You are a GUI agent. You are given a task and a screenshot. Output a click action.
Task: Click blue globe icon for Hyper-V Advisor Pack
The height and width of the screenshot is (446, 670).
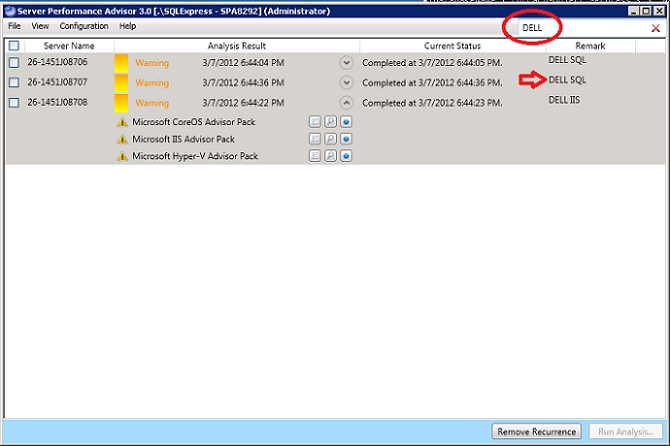(x=346, y=156)
